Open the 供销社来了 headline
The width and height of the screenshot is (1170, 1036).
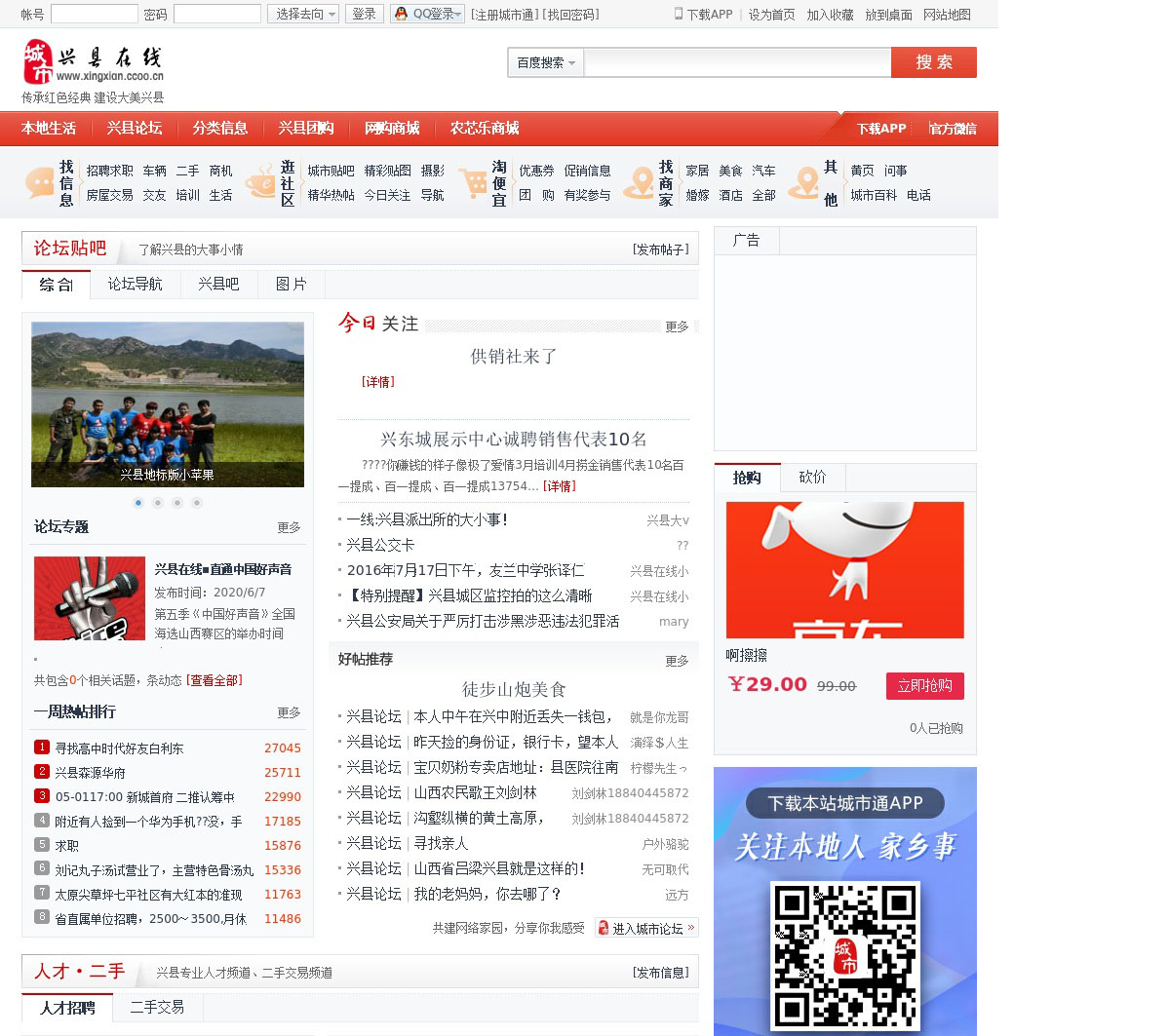coord(514,357)
